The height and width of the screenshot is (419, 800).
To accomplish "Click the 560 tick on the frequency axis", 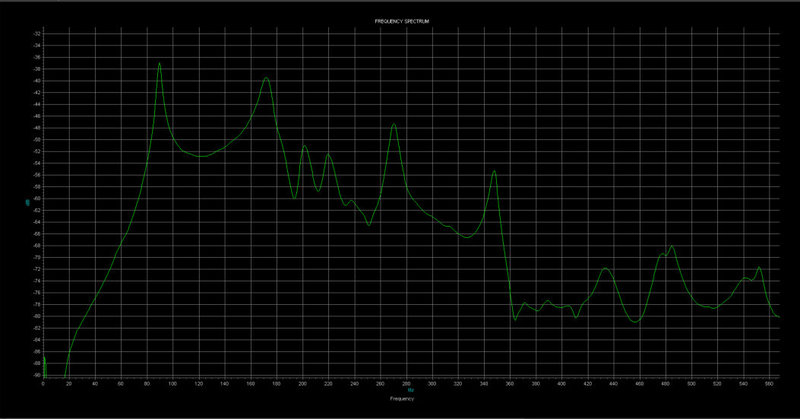I will coord(769,384).
